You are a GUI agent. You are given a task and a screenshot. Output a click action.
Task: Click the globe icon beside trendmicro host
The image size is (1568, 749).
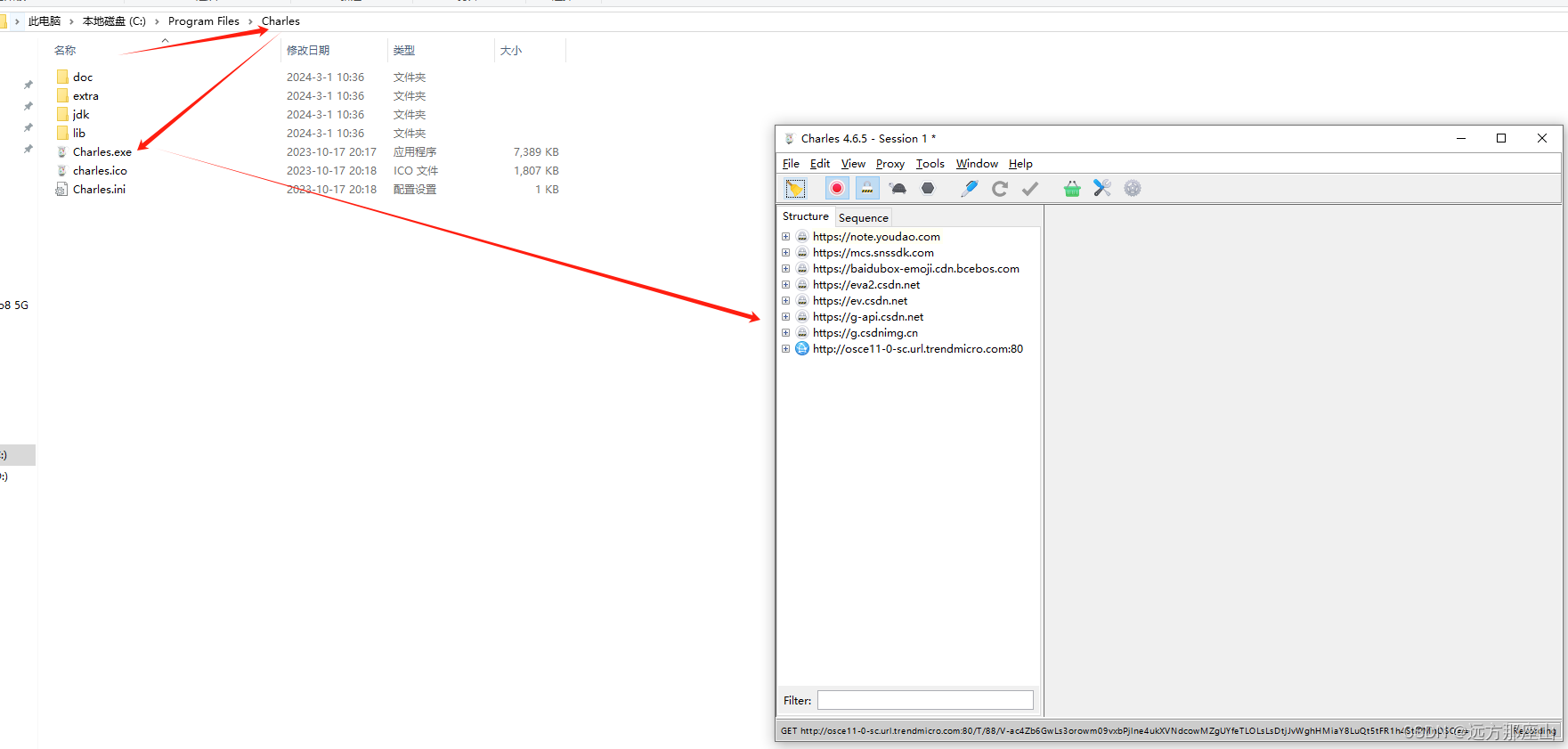[x=802, y=349]
